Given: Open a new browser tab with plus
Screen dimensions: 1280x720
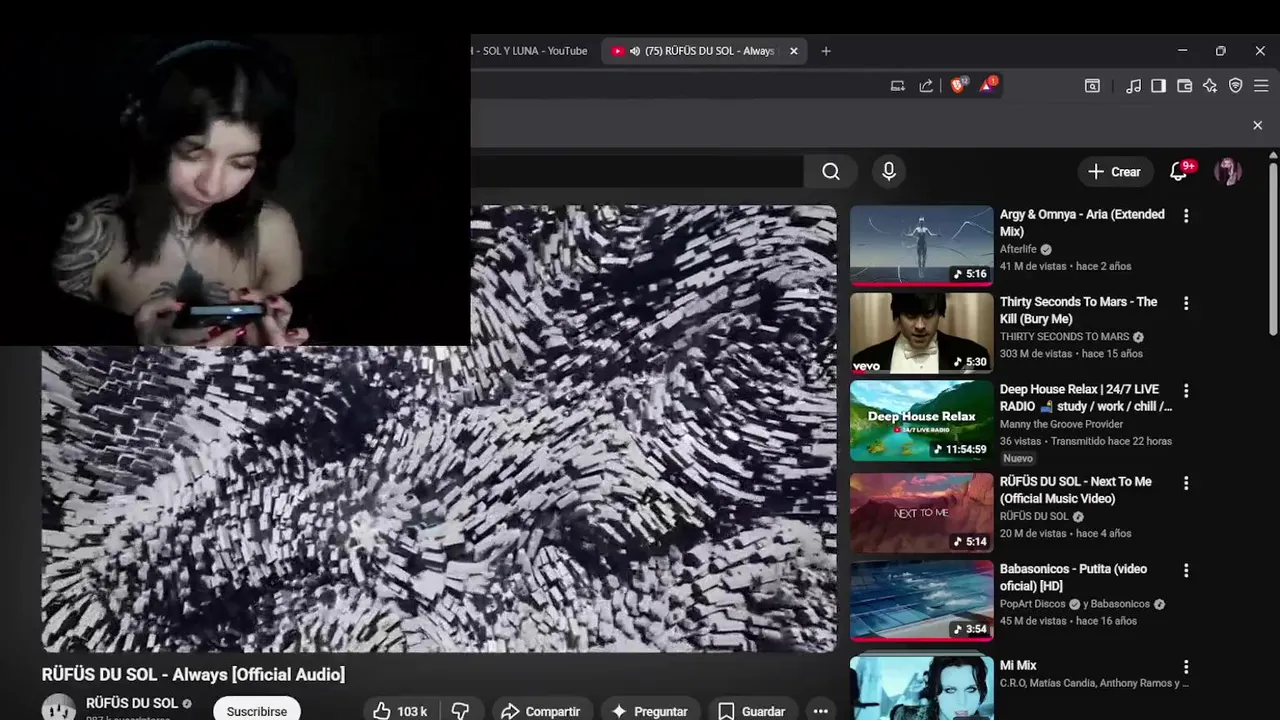Looking at the screenshot, I should (x=826, y=51).
